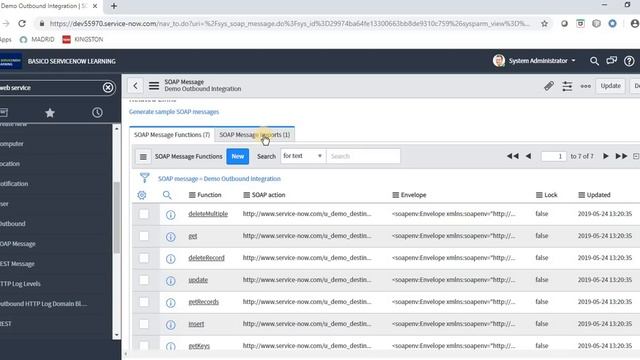Open more options ellipsis icon

coord(586,86)
